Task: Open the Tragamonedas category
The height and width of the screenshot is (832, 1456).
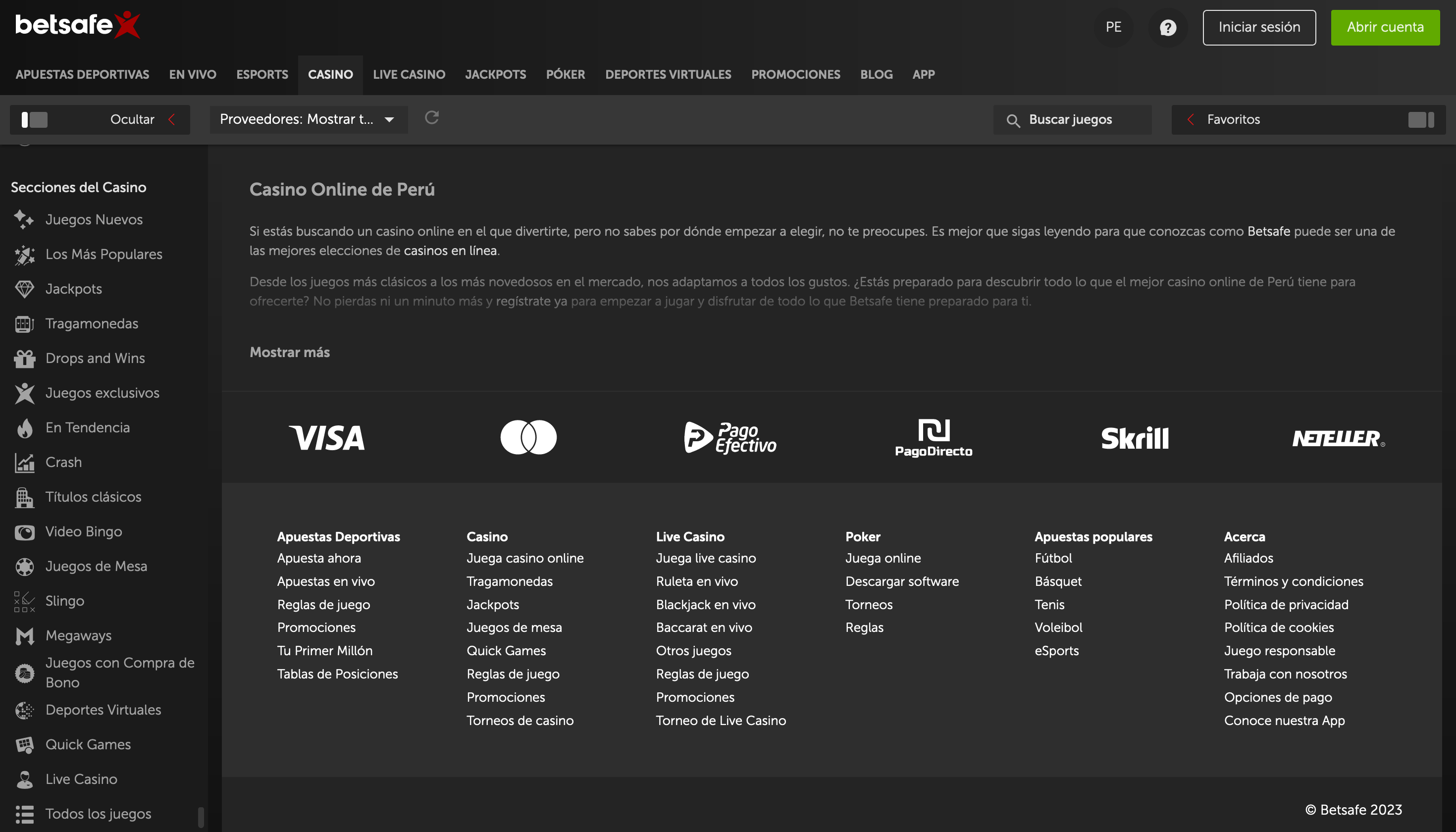Action: [92, 323]
